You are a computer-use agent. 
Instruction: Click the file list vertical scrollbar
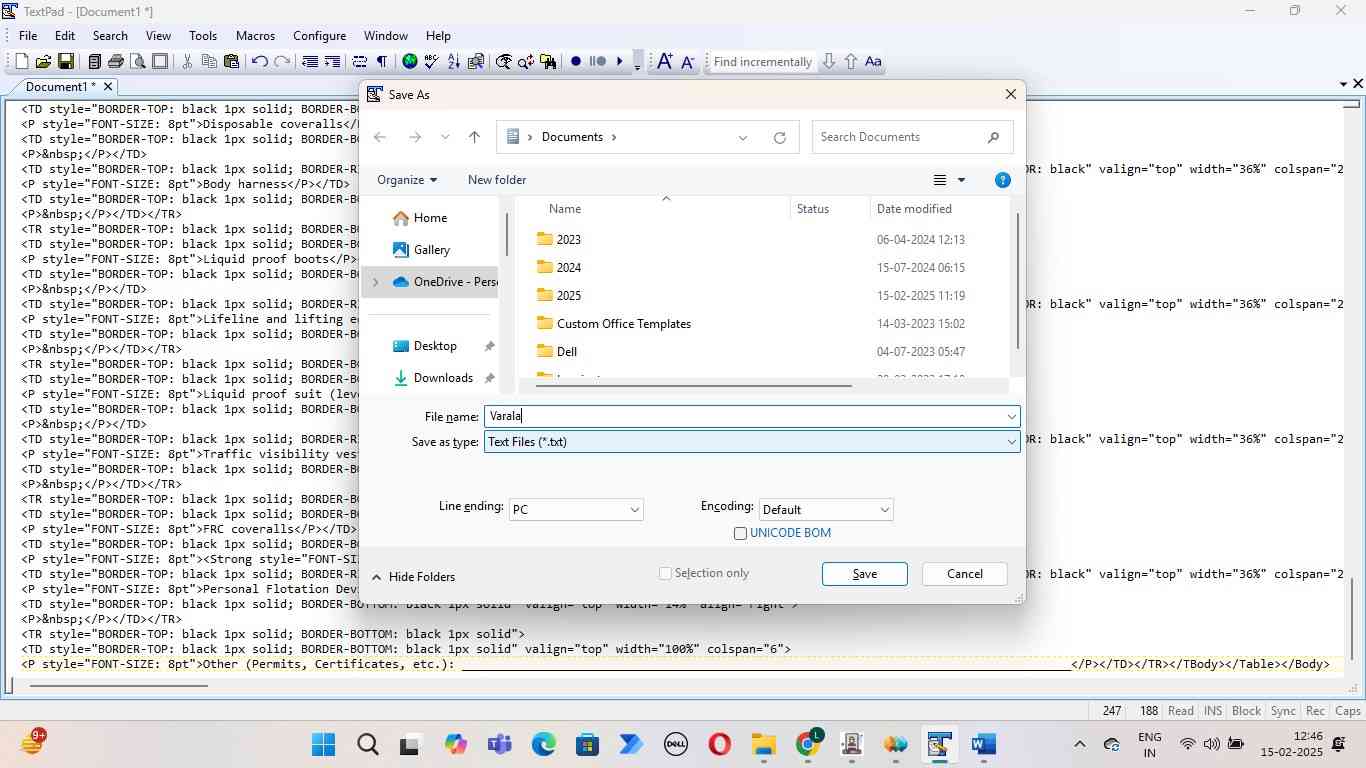coord(1018,281)
